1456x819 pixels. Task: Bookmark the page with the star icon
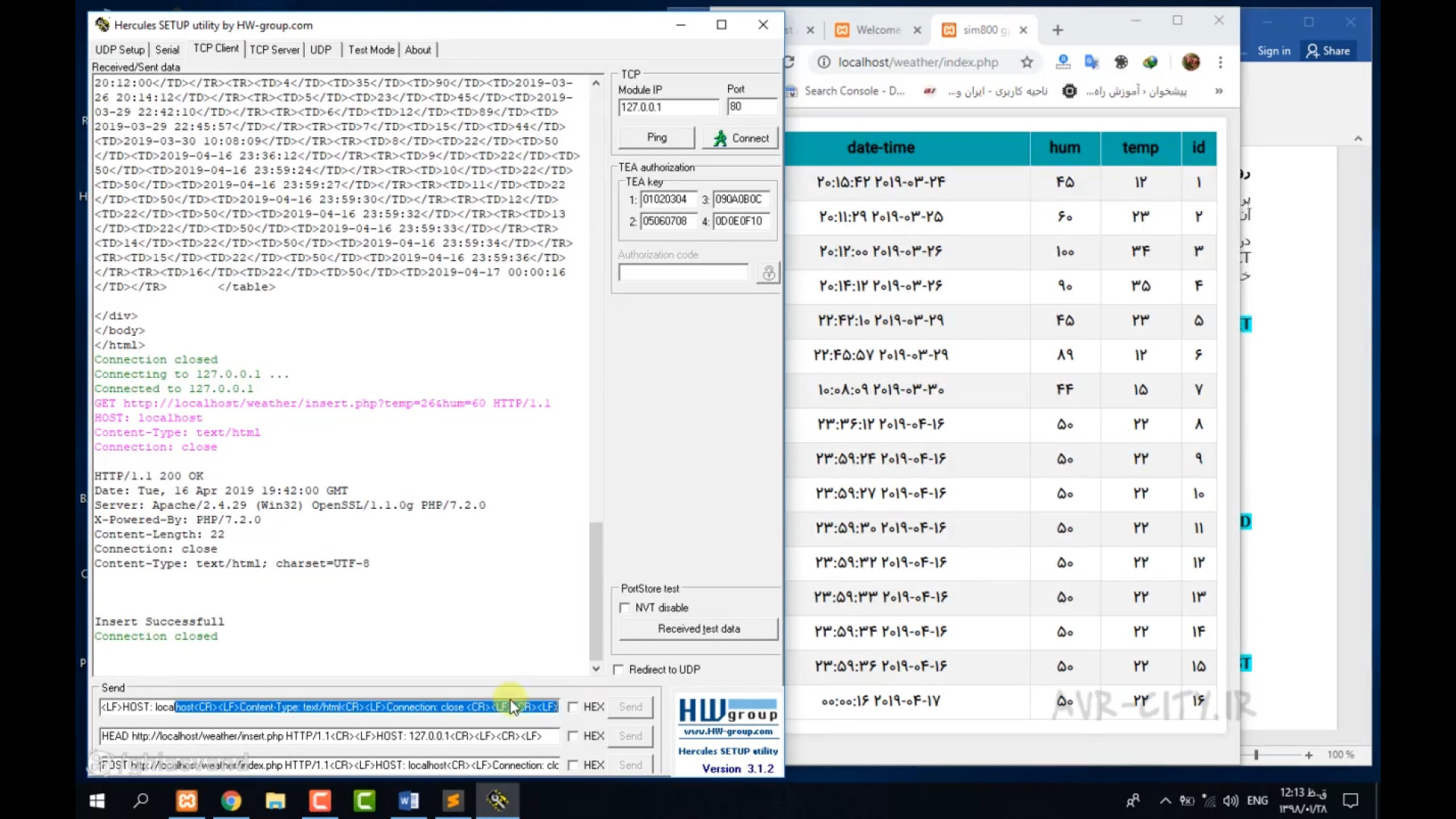click(1027, 62)
